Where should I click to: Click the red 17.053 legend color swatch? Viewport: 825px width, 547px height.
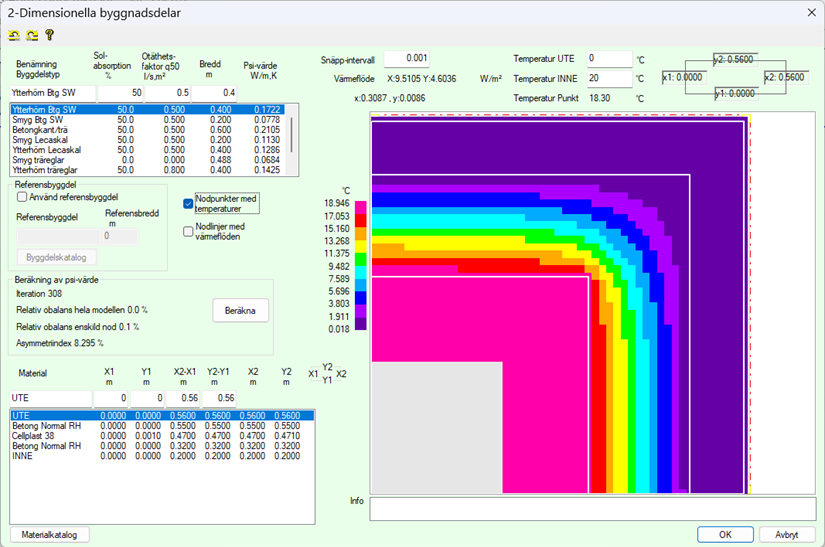361,216
